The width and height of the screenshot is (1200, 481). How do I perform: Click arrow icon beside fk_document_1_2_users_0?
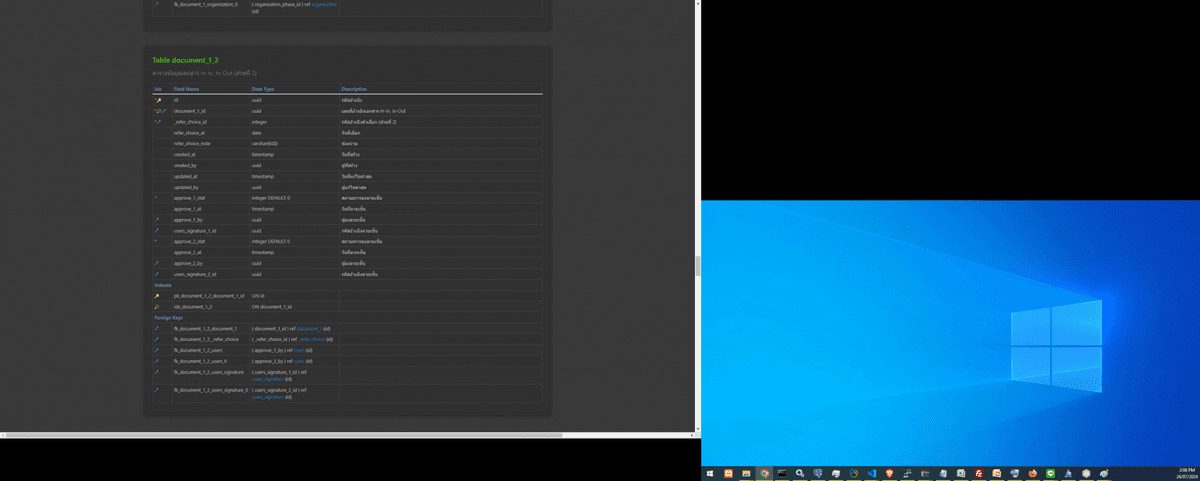156,361
